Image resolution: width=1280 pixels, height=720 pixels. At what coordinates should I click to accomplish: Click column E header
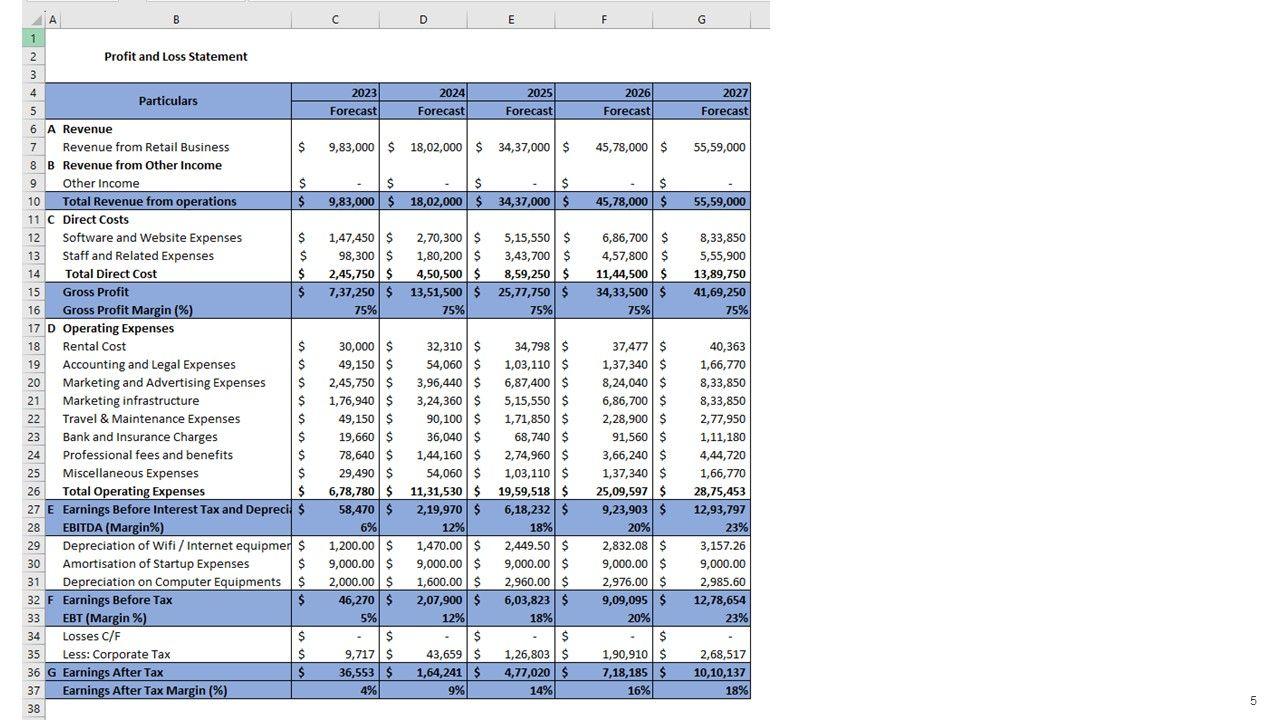pos(511,20)
